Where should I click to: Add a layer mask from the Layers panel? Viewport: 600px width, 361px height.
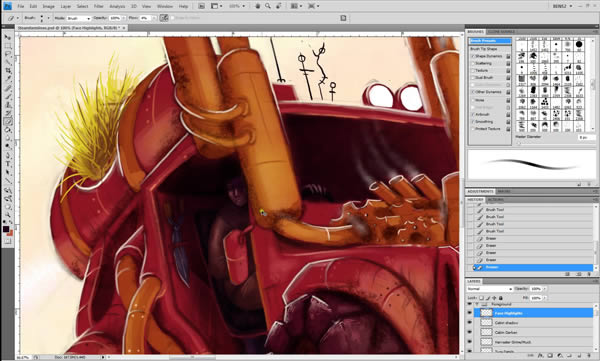pyautogui.click(x=551, y=356)
